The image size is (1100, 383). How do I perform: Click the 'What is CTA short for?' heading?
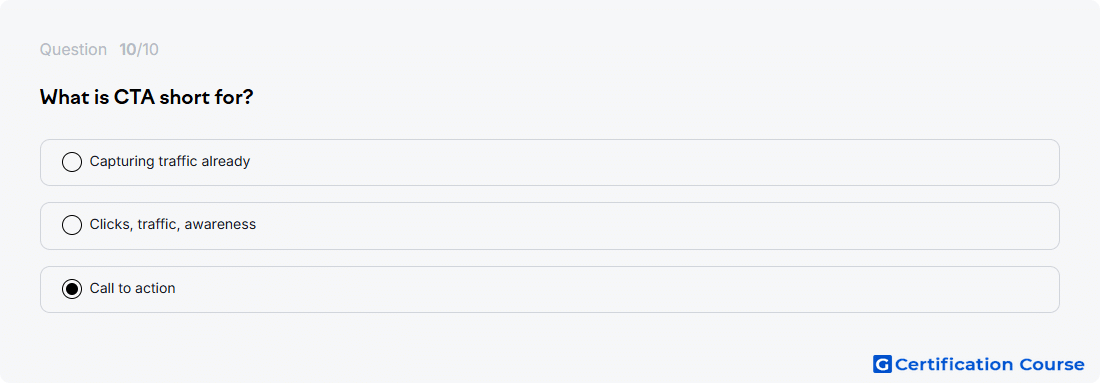pyautogui.click(x=146, y=97)
